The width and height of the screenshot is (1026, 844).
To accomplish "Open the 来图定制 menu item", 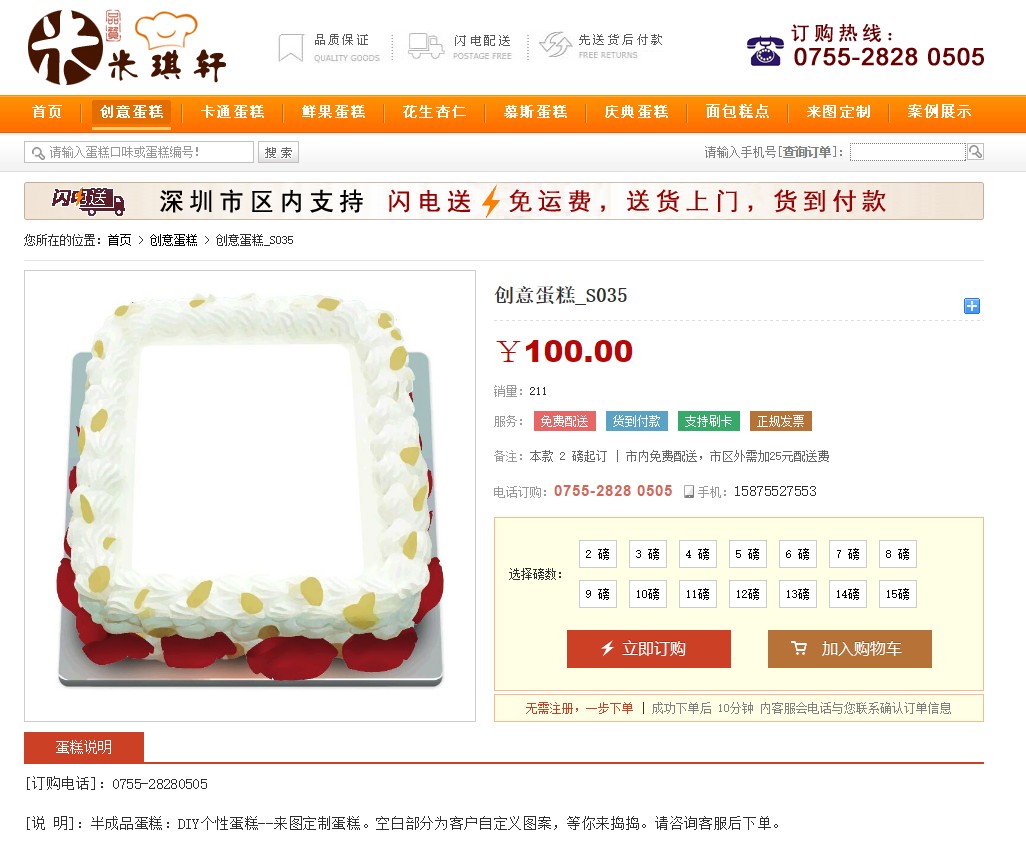I will [x=838, y=112].
